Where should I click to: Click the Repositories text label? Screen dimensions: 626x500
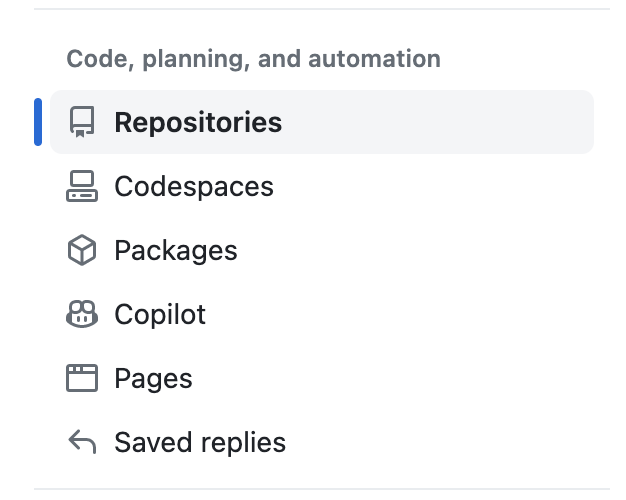click(198, 122)
